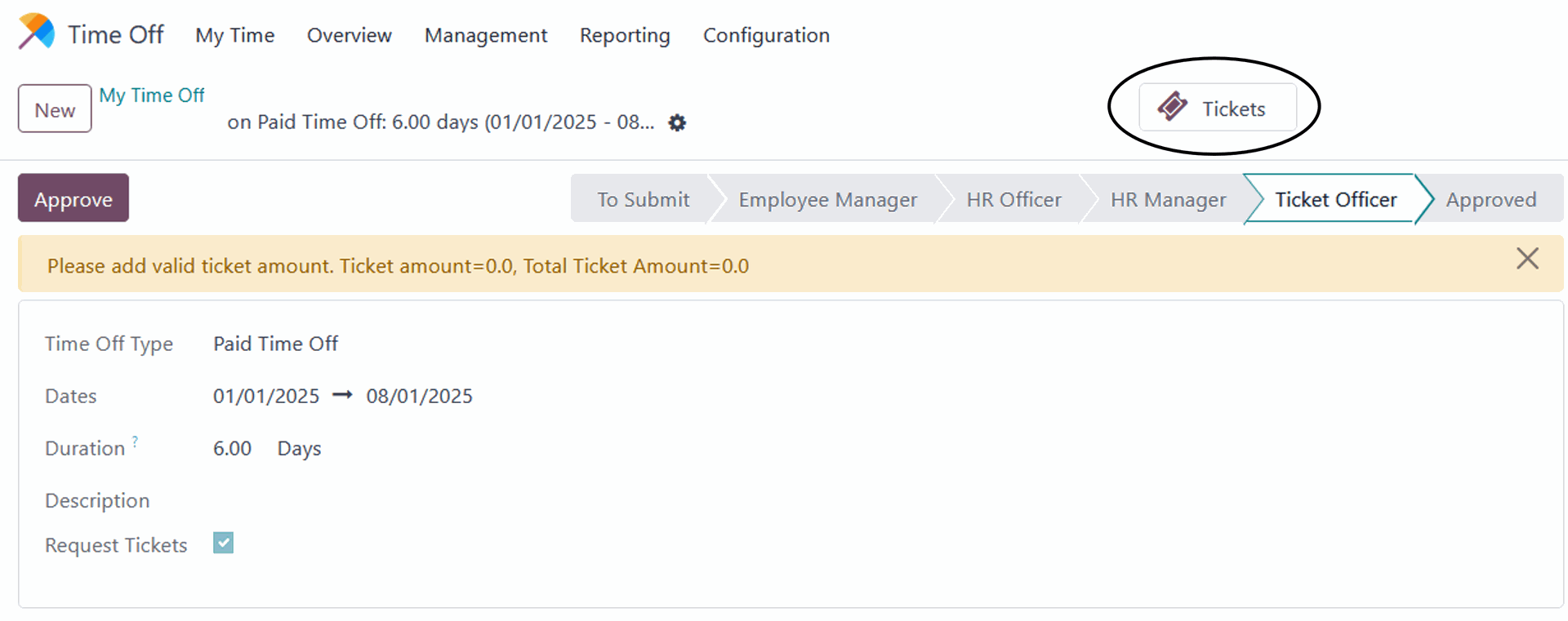Uncheck the Request Tickets checkbox
Screen dimensions: 1568x621
tap(223, 543)
